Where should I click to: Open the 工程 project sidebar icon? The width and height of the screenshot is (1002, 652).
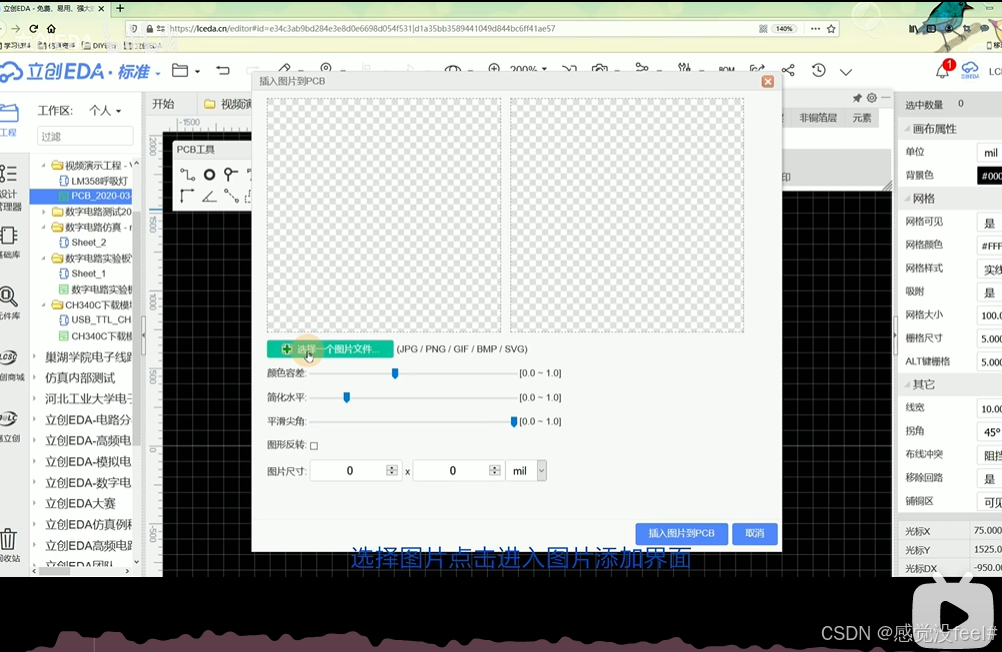click(x=9, y=120)
